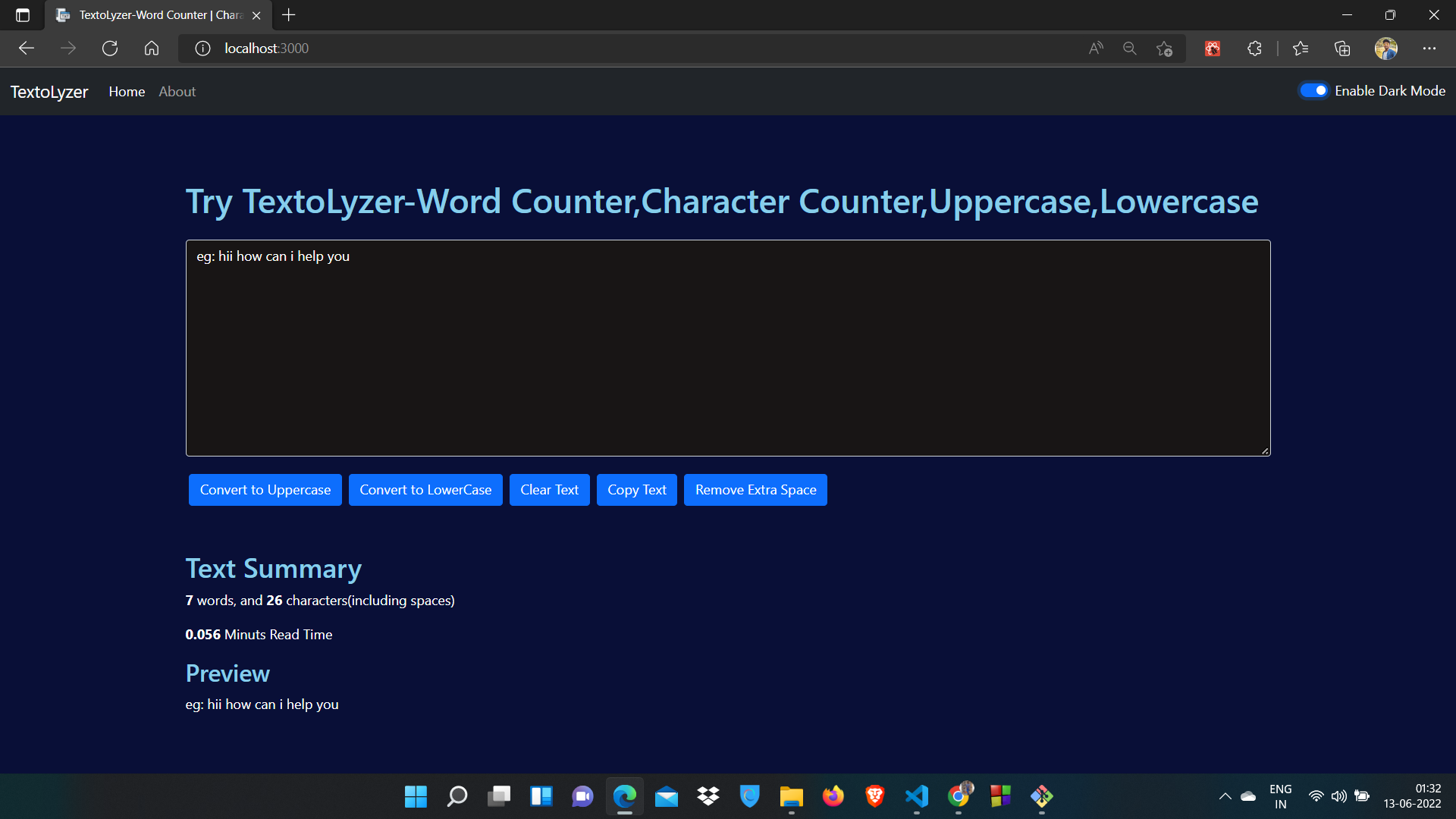
Task: Click Convert to Uppercase button
Action: point(265,490)
